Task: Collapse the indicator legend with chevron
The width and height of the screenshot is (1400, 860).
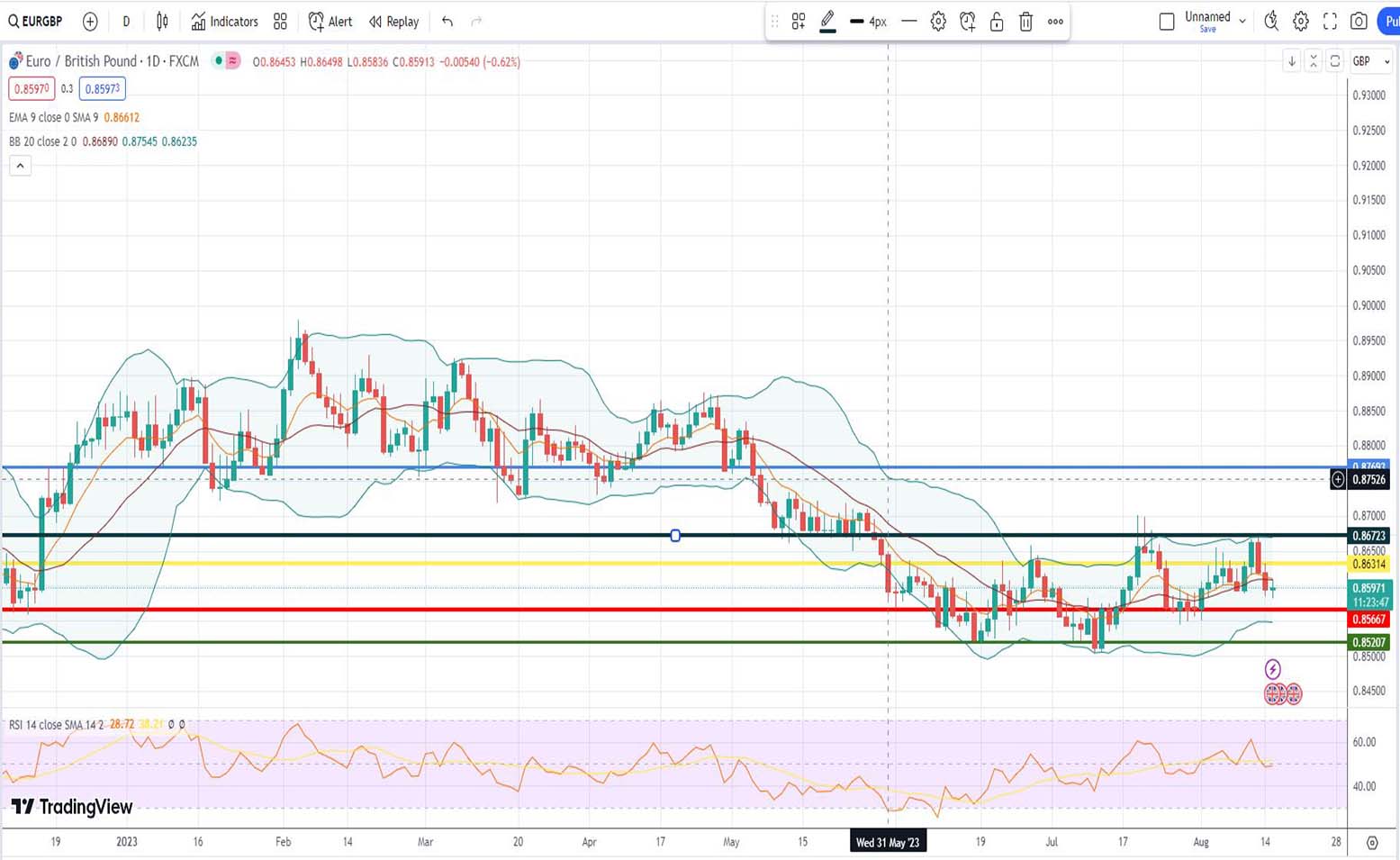Action: click(20, 166)
